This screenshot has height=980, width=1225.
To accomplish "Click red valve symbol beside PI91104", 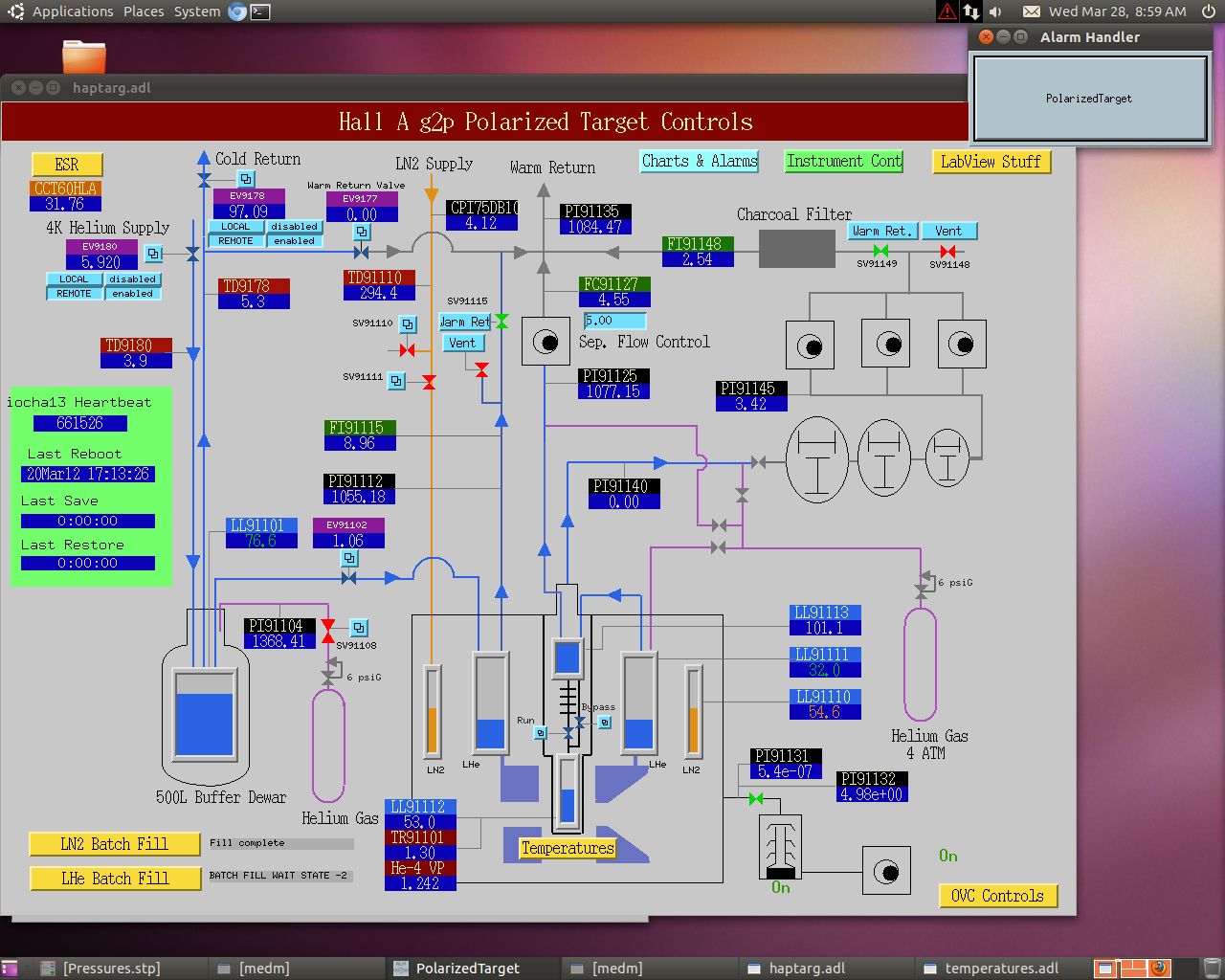I will [x=328, y=632].
